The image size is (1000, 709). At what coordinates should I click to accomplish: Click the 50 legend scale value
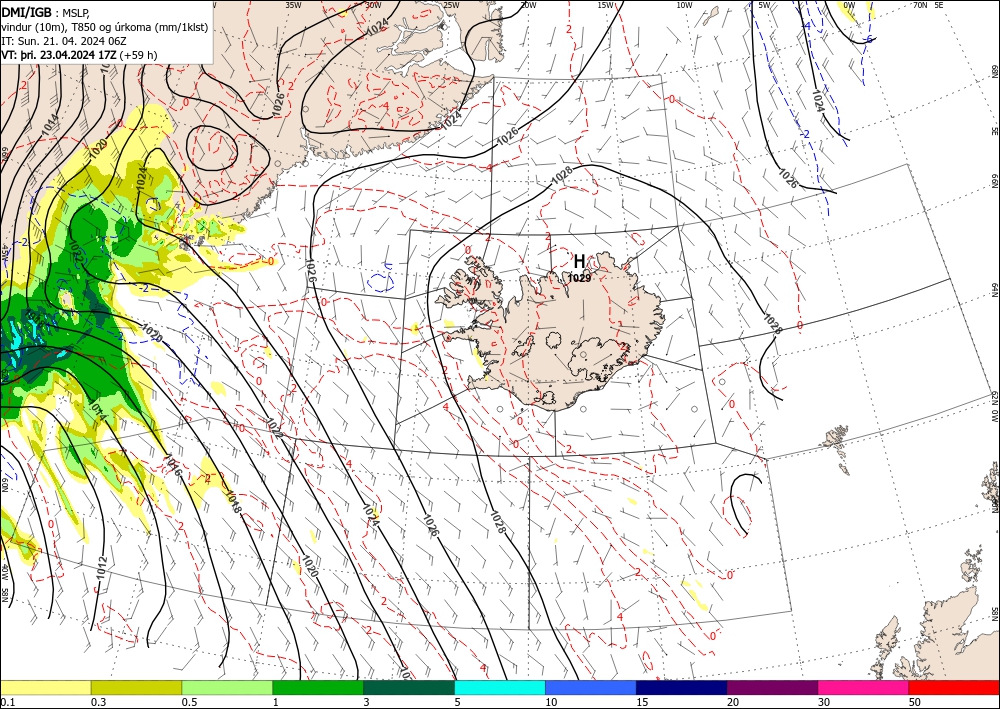coord(915,702)
